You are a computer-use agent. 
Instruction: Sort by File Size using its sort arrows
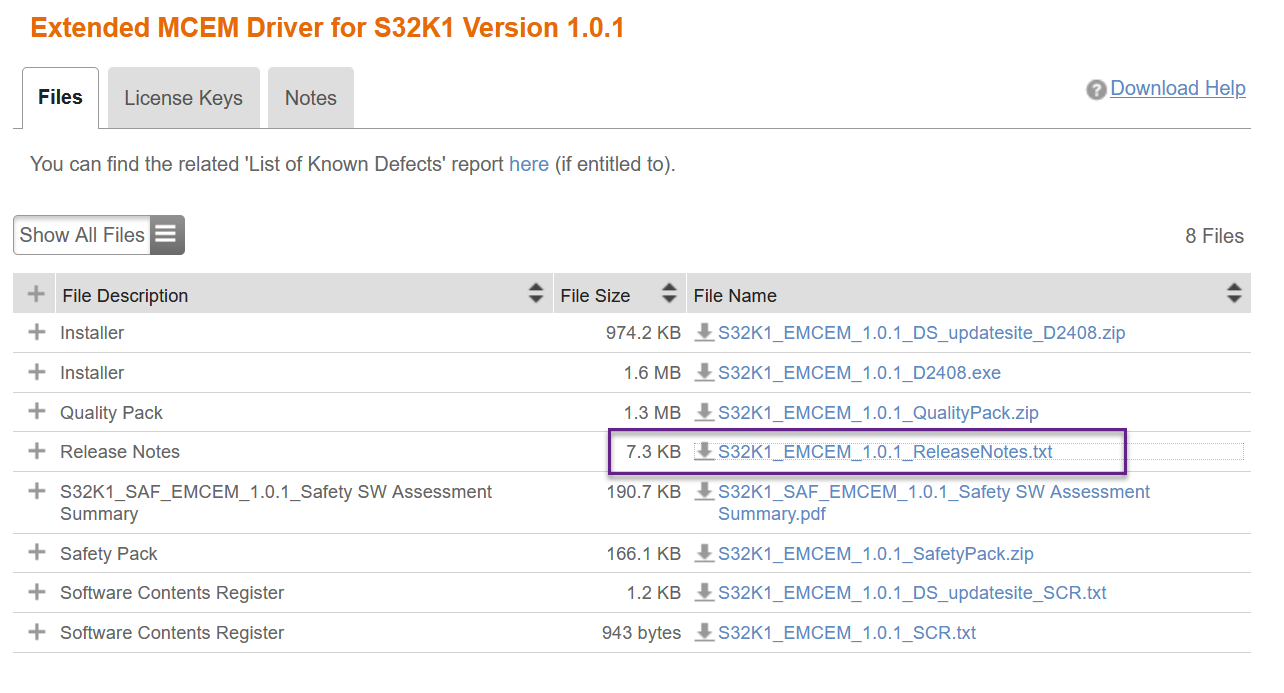pyautogui.click(x=670, y=295)
